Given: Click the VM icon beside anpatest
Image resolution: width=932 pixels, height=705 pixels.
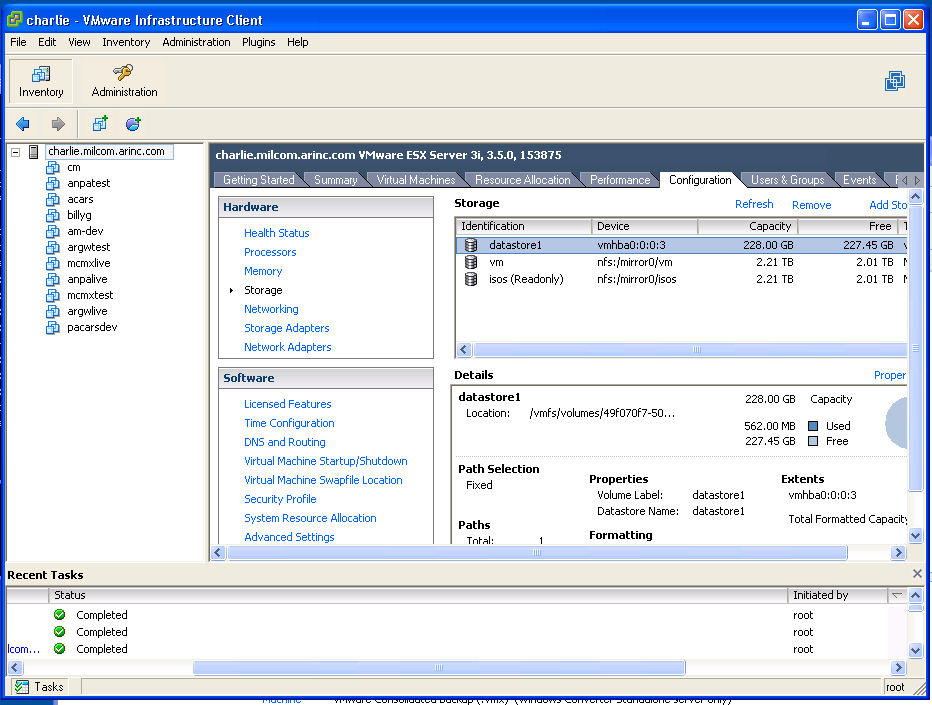Looking at the screenshot, I should point(53,183).
